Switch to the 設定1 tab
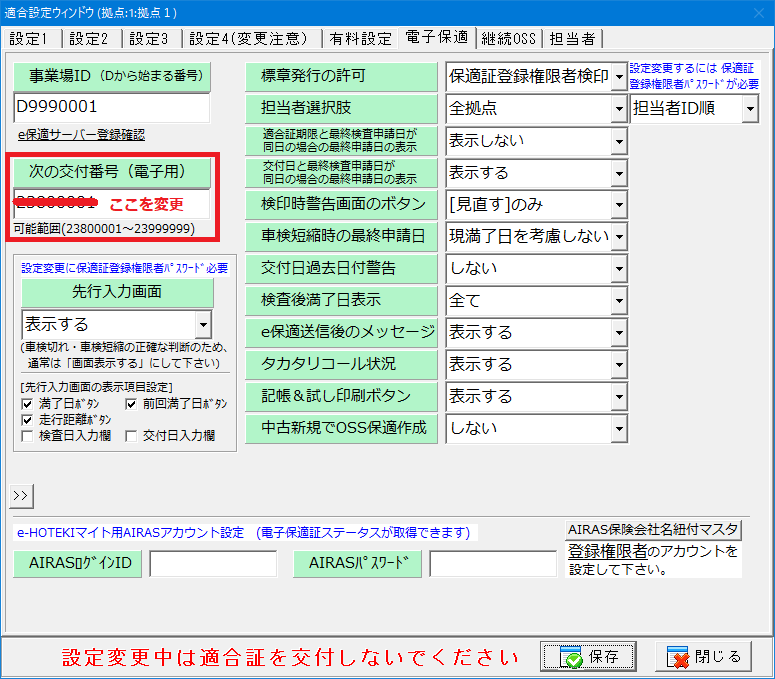 coord(29,39)
